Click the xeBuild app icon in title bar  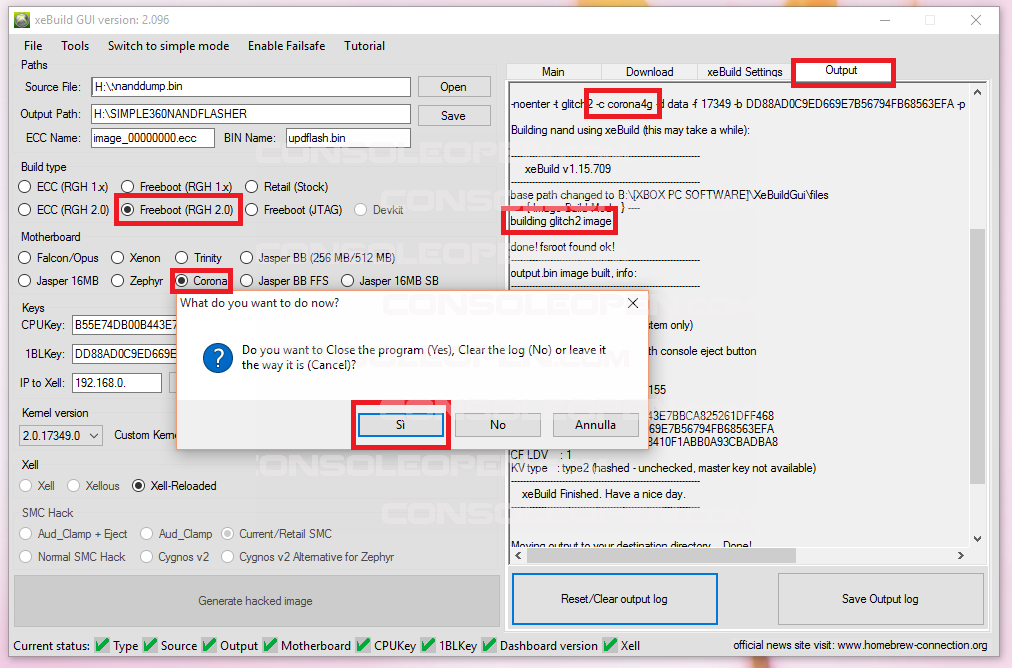tap(22, 20)
